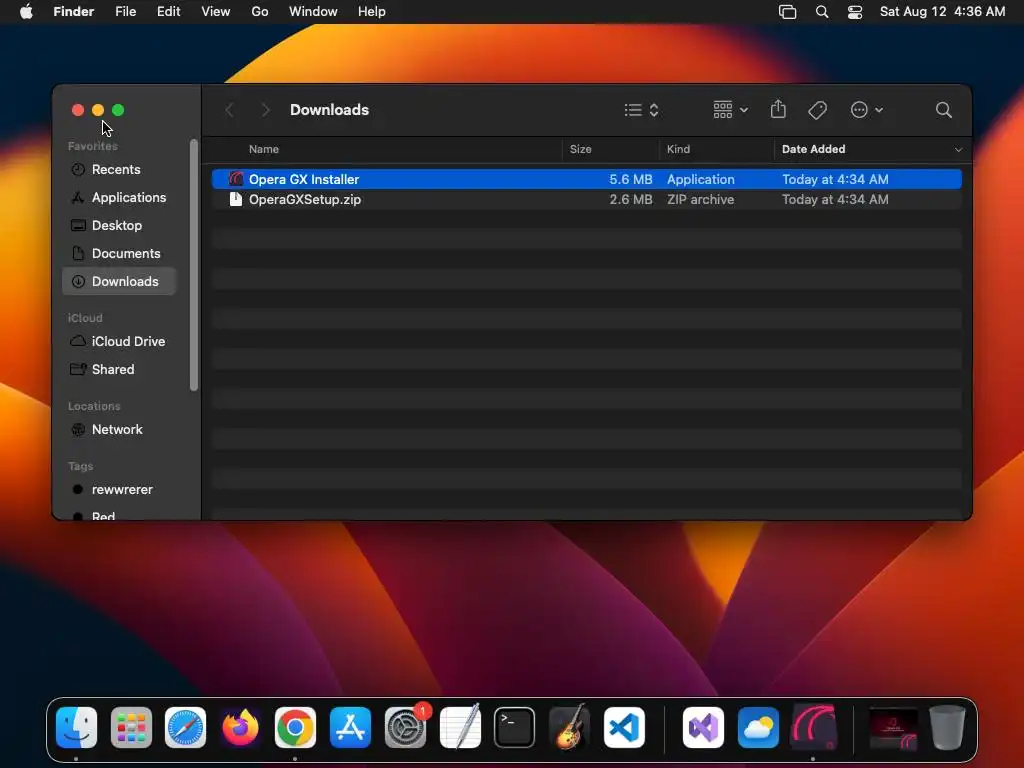Viewport: 1024px width, 768px height.
Task: Select the Opera GX Installer row
Action: (x=586, y=179)
